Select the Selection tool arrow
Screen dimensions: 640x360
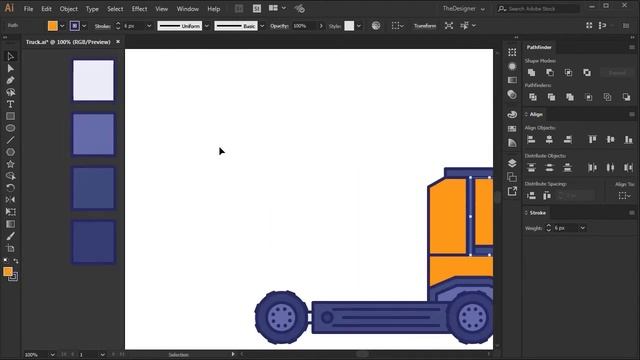pyautogui.click(x=11, y=56)
